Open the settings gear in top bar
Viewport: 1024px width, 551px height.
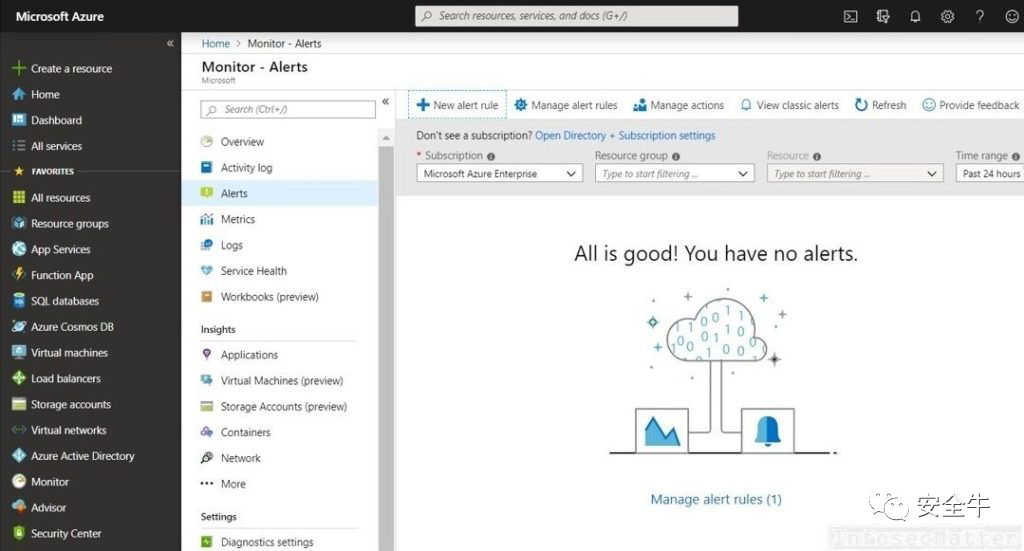948,16
